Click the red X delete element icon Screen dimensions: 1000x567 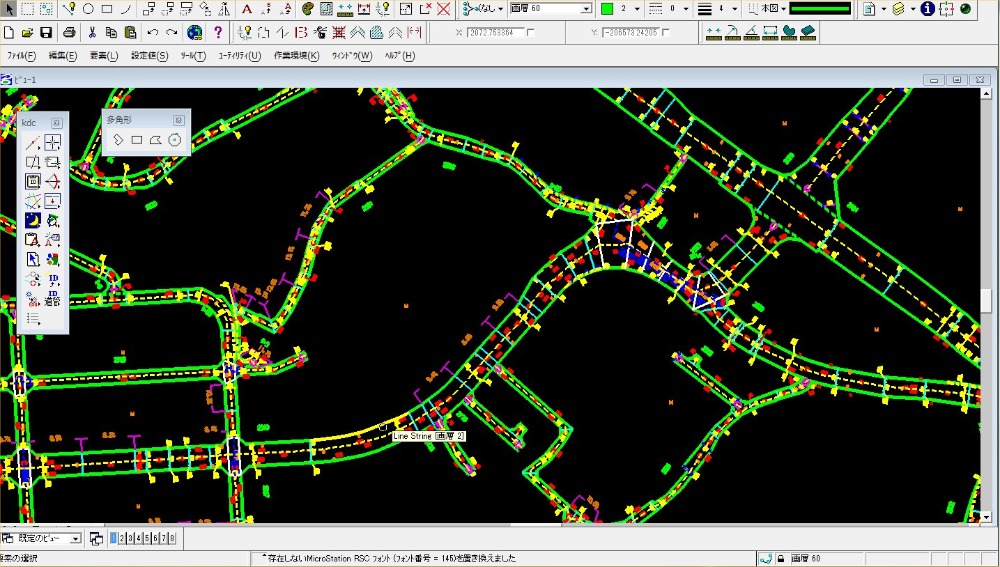tap(443, 9)
